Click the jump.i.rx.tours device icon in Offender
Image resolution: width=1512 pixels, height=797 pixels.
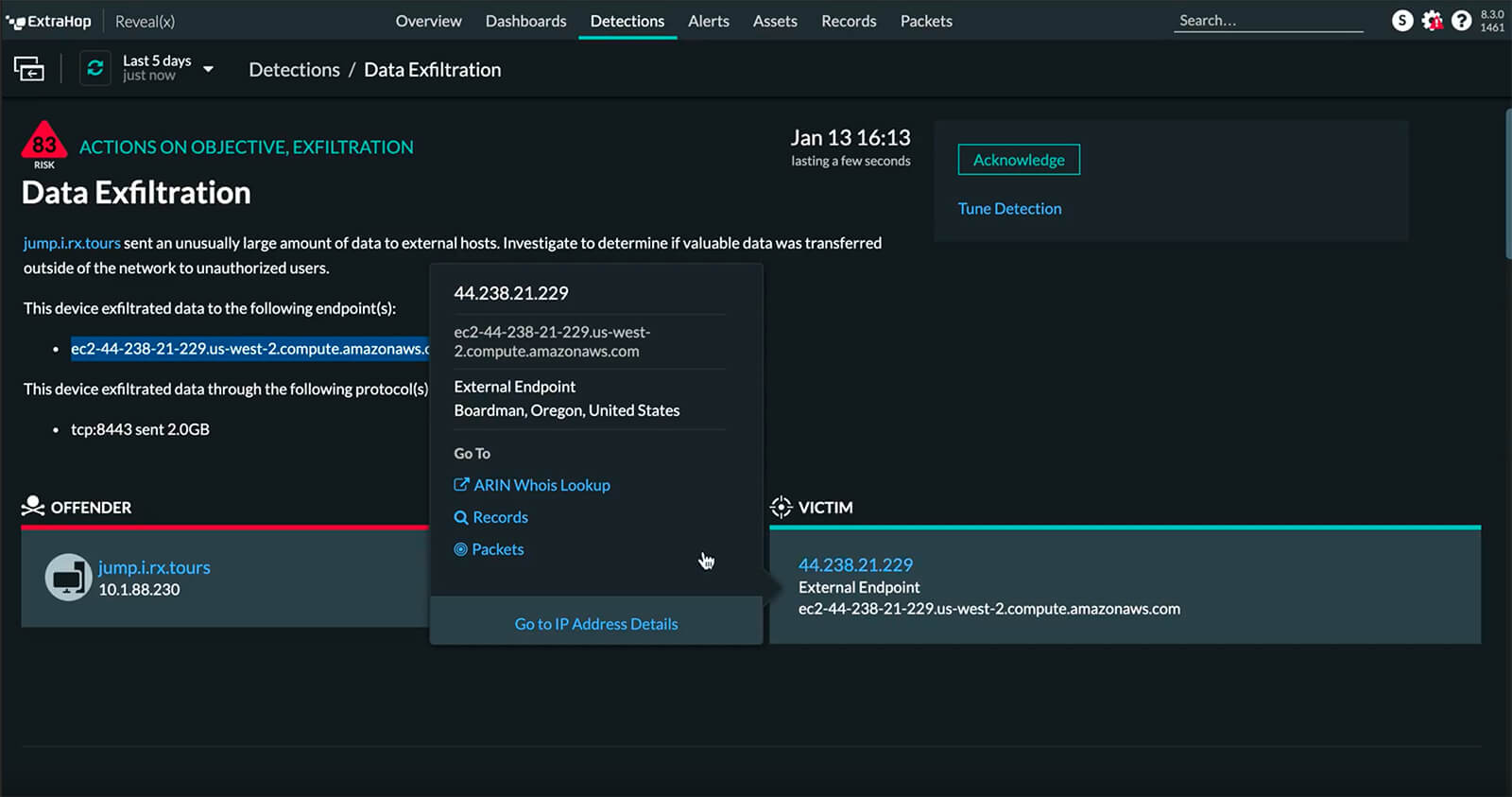pos(68,577)
